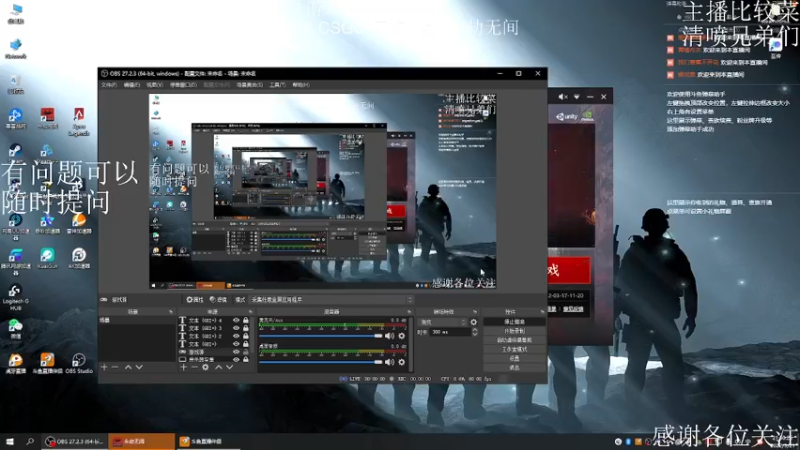Select the 游戏源 source row
The height and width of the screenshot is (450, 800).
[215, 352]
